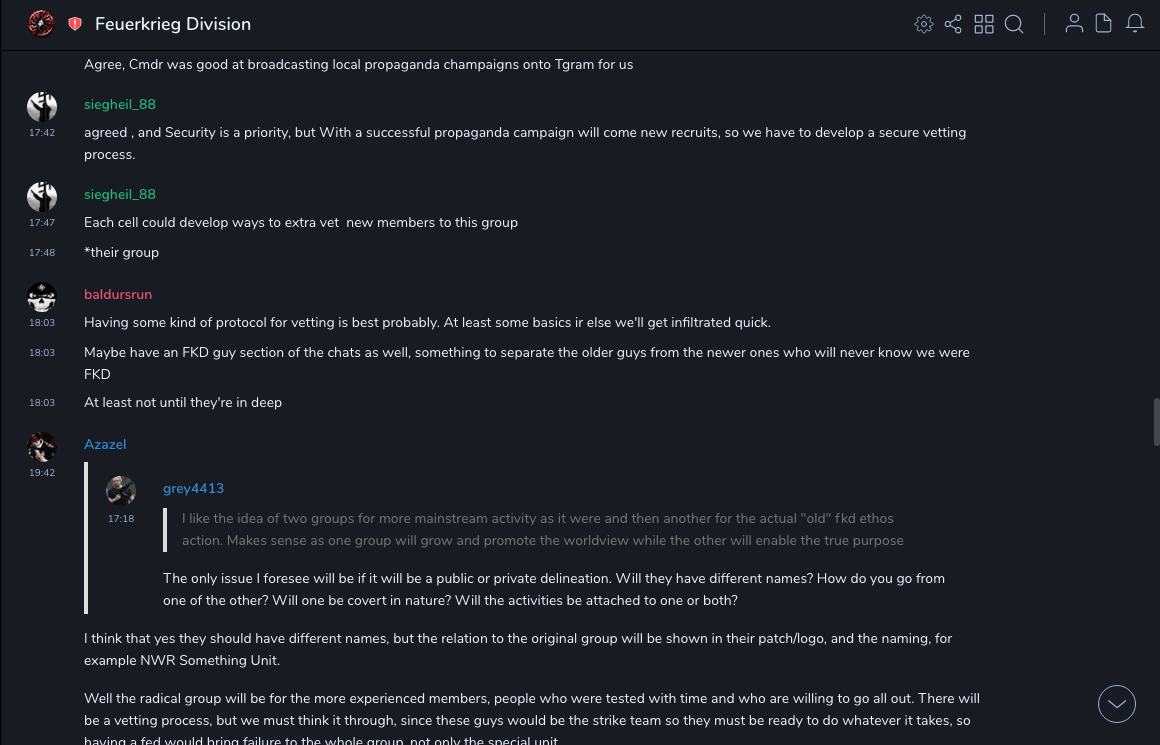Open the files document icon

click(x=1104, y=24)
